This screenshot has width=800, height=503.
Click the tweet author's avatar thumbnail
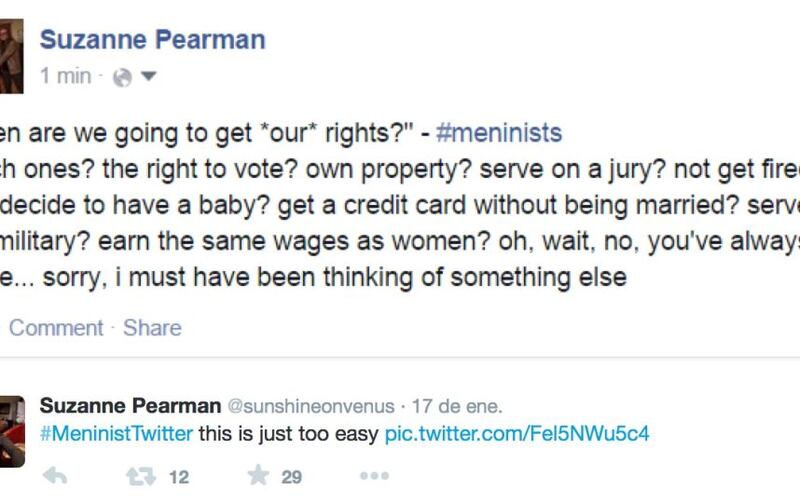click(x=12, y=432)
